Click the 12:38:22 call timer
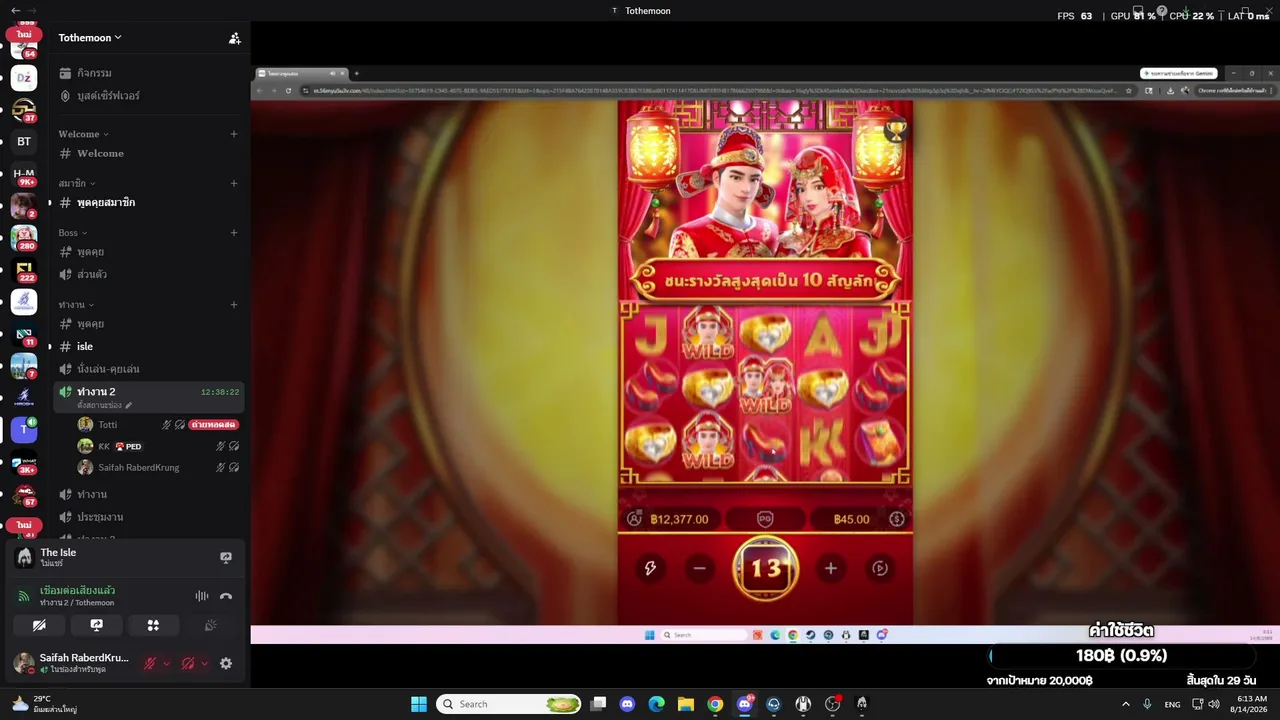 point(220,392)
